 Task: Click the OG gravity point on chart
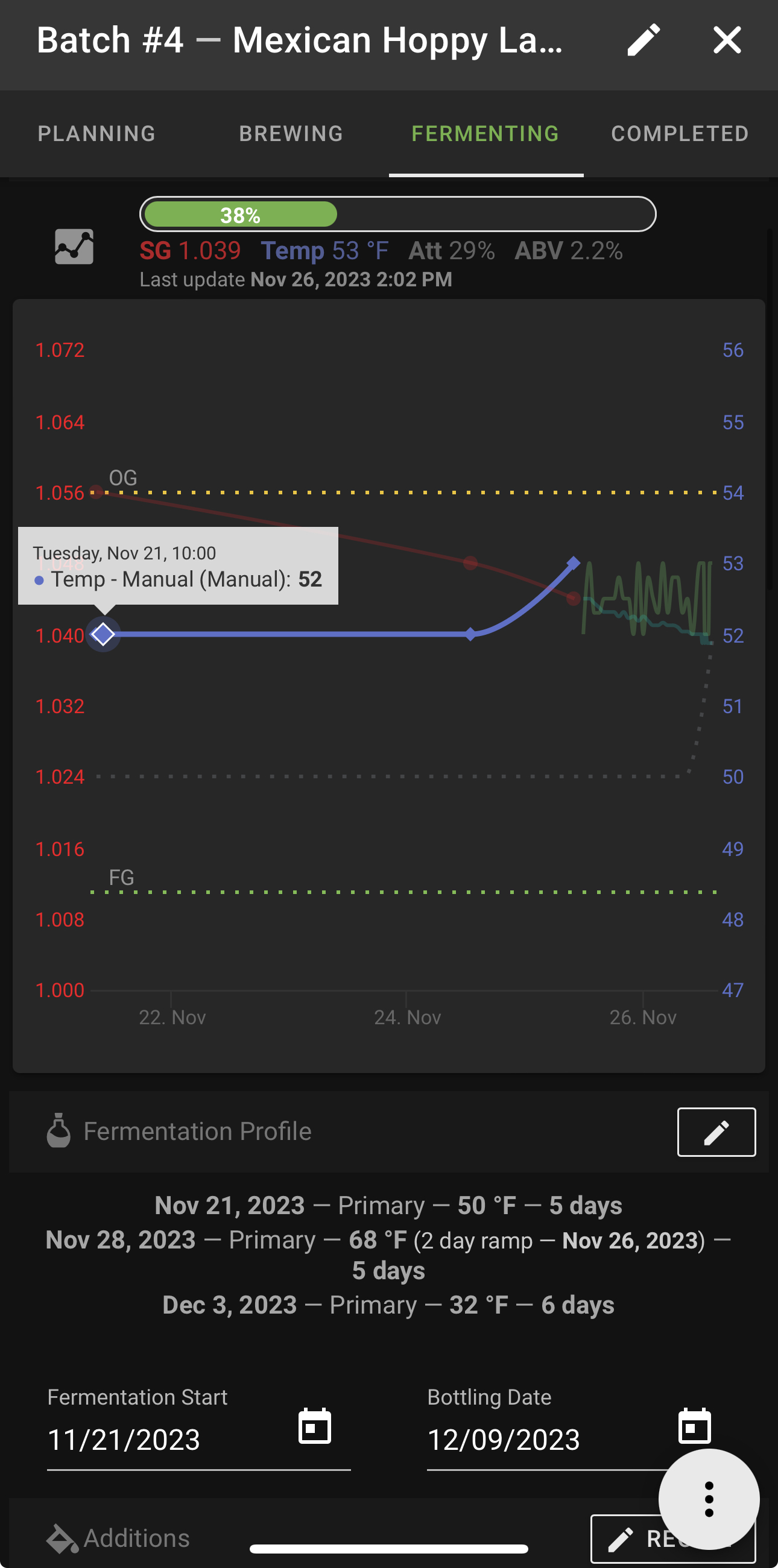tap(96, 492)
